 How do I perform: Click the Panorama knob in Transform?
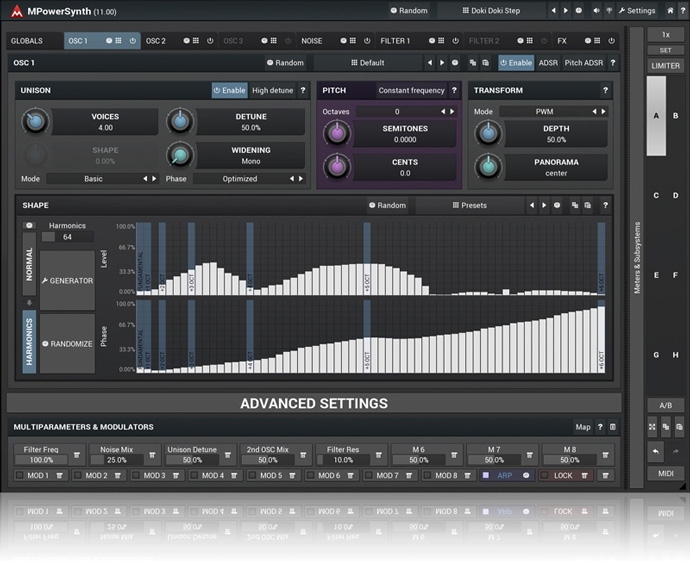click(488, 167)
